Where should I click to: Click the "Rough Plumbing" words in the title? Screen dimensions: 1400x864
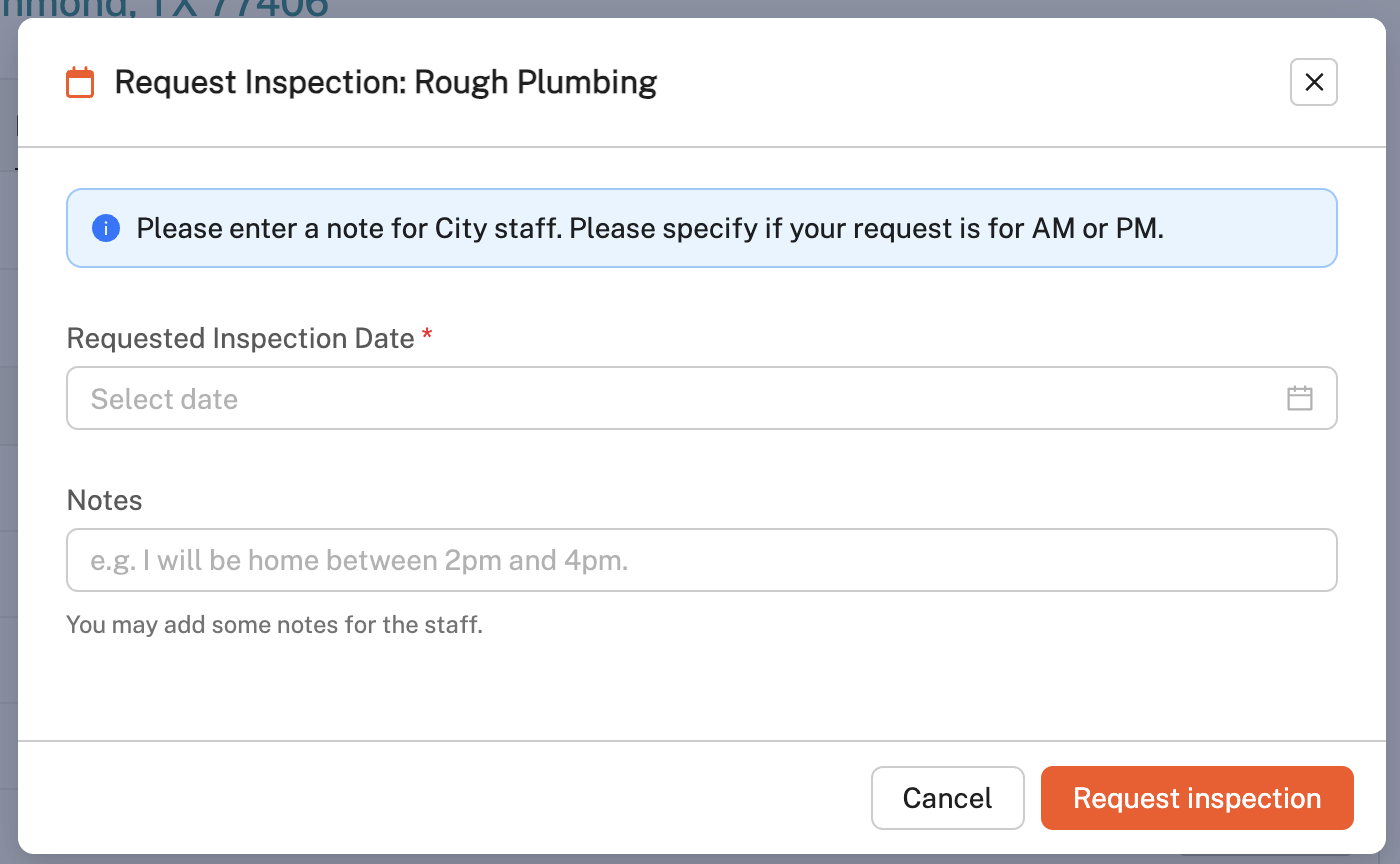(x=535, y=82)
